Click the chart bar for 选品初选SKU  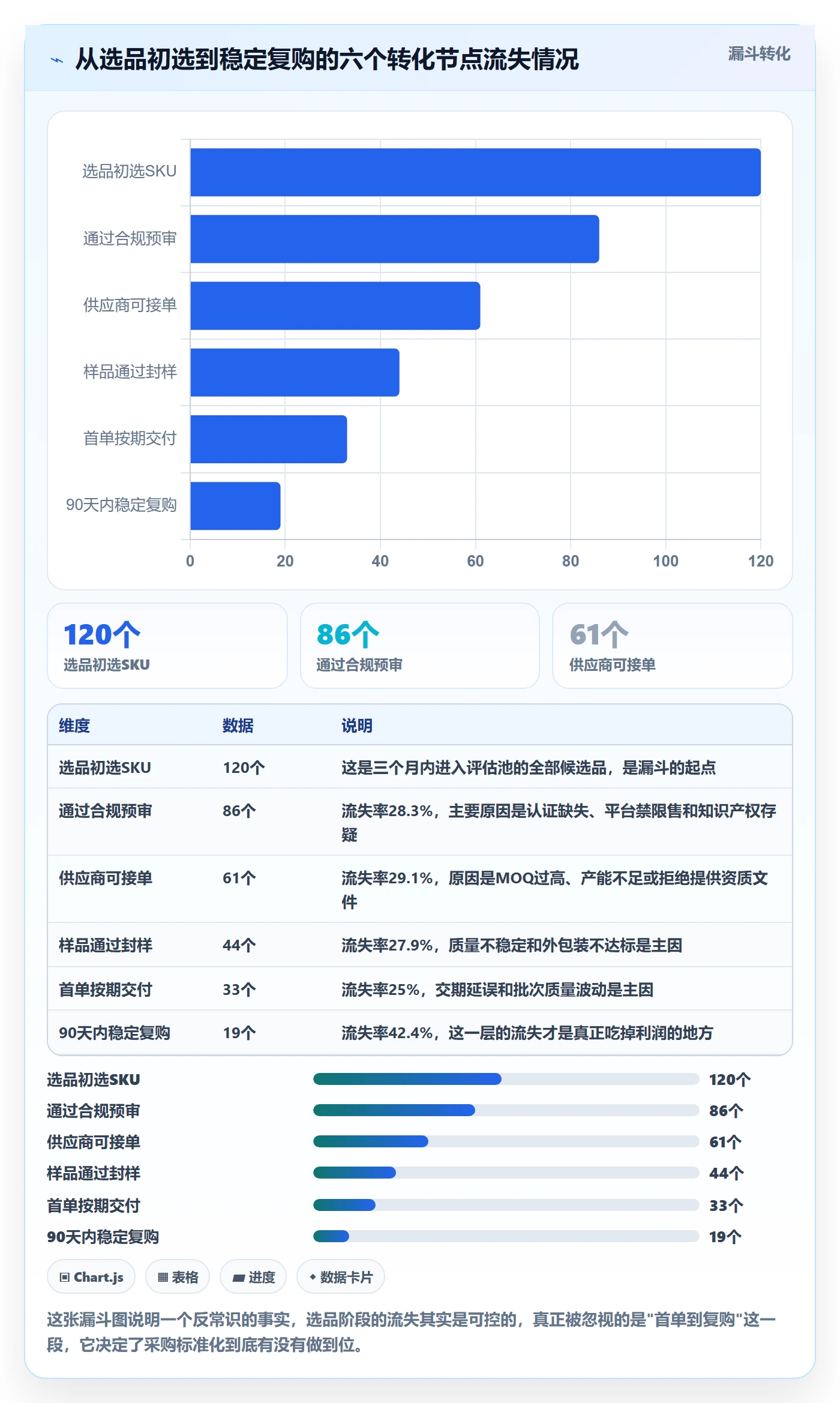(475, 172)
